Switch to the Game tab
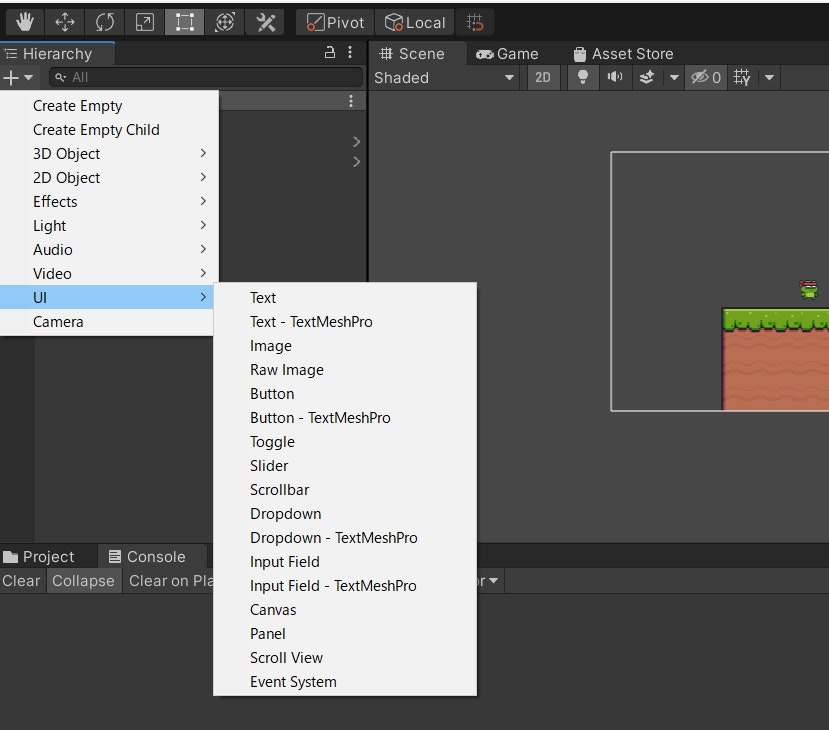This screenshot has height=730, width=829. pyautogui.click(x=507, y=53)
